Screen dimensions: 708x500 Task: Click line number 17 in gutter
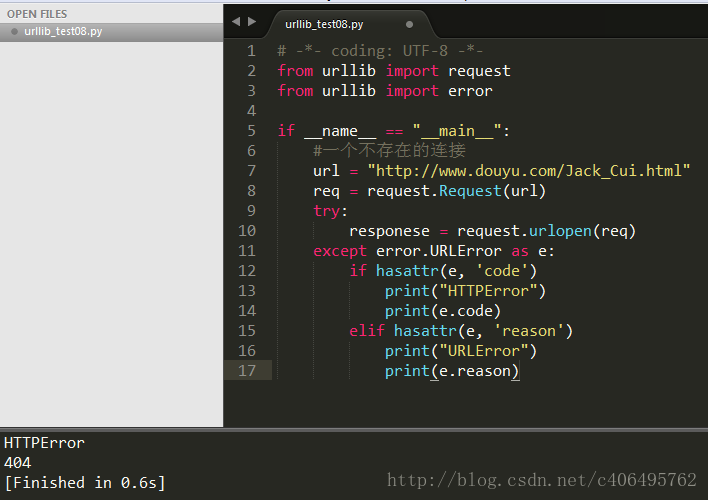point(247,371)
